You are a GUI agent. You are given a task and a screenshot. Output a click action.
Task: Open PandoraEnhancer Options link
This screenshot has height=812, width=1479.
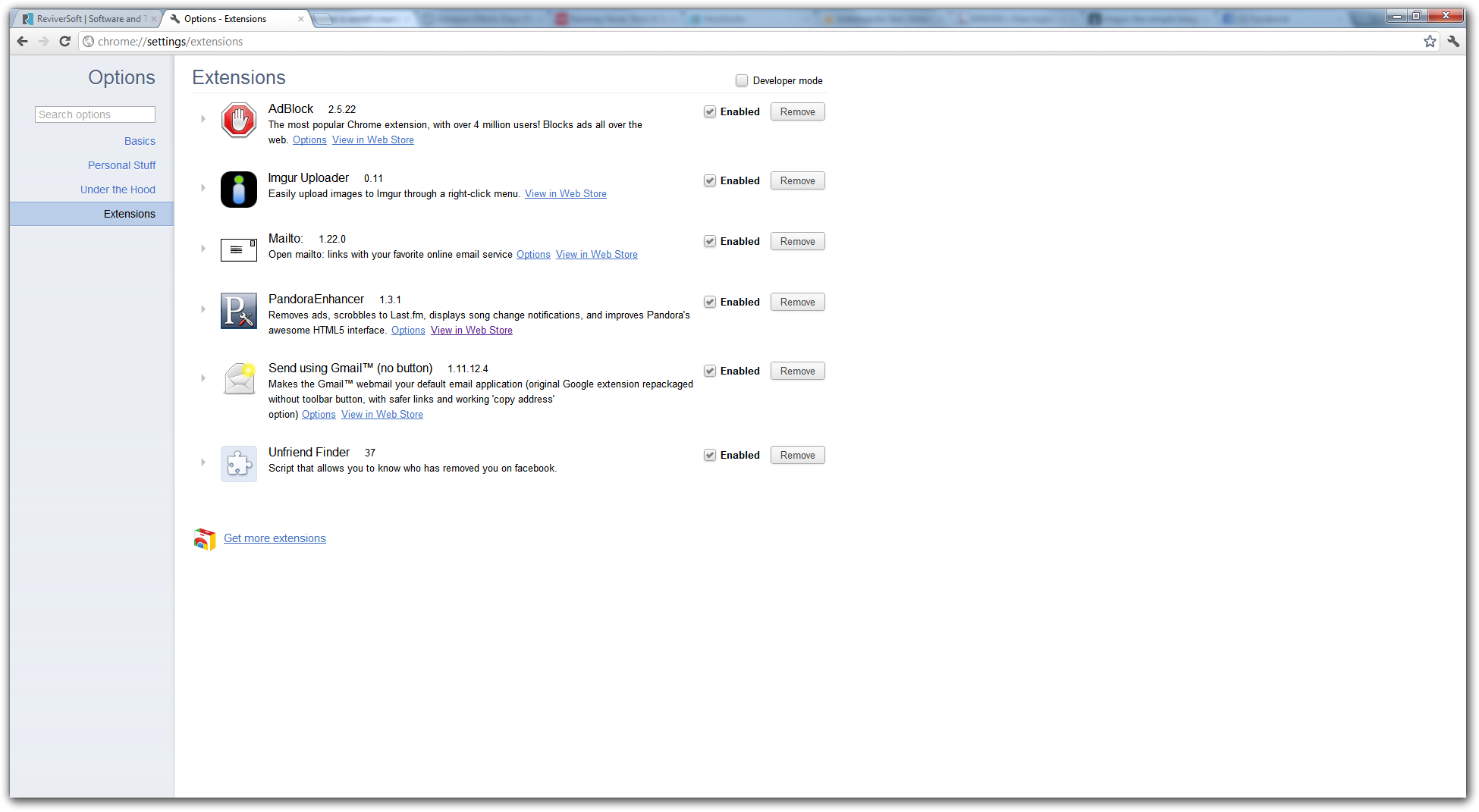[x=408, y=331]
